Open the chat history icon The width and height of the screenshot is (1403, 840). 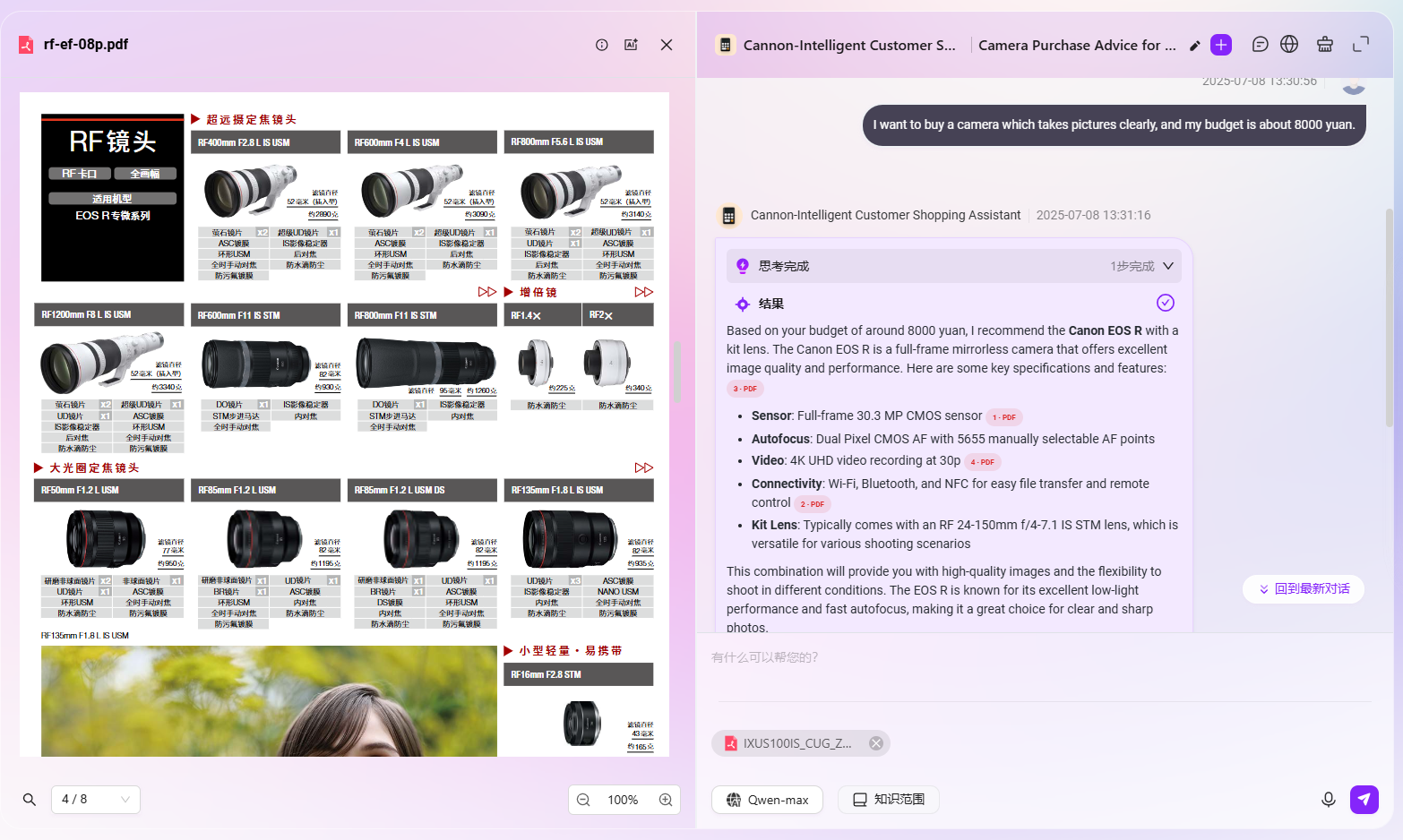tap(1260, 45)
